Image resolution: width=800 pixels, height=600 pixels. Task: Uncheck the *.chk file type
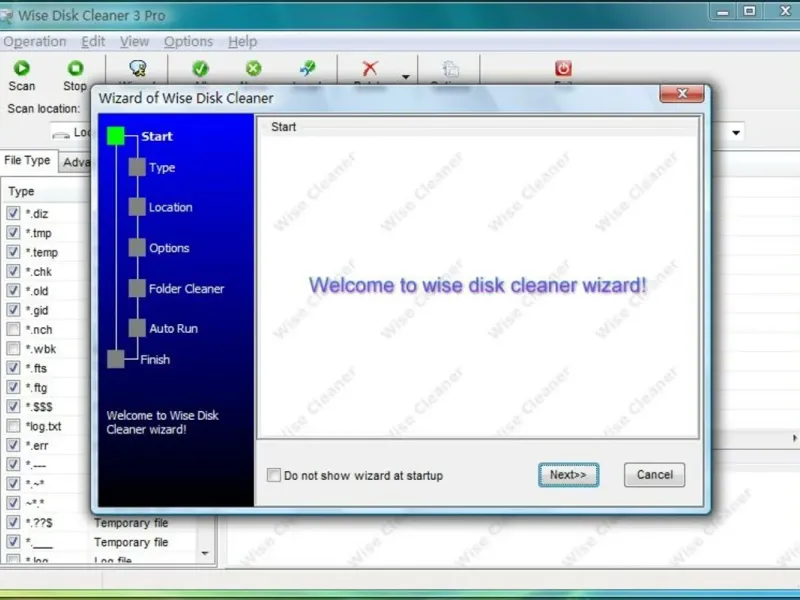click(x=13, y=271)
